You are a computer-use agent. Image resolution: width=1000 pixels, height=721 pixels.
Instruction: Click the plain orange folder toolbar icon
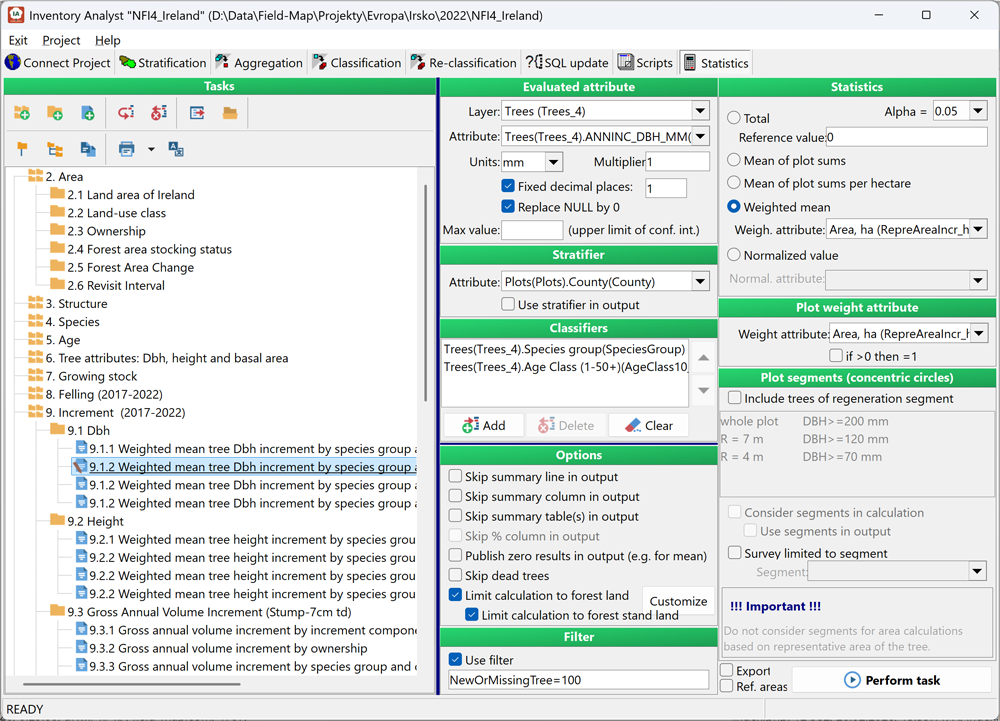pyautogui.click(x=230, y=114)
